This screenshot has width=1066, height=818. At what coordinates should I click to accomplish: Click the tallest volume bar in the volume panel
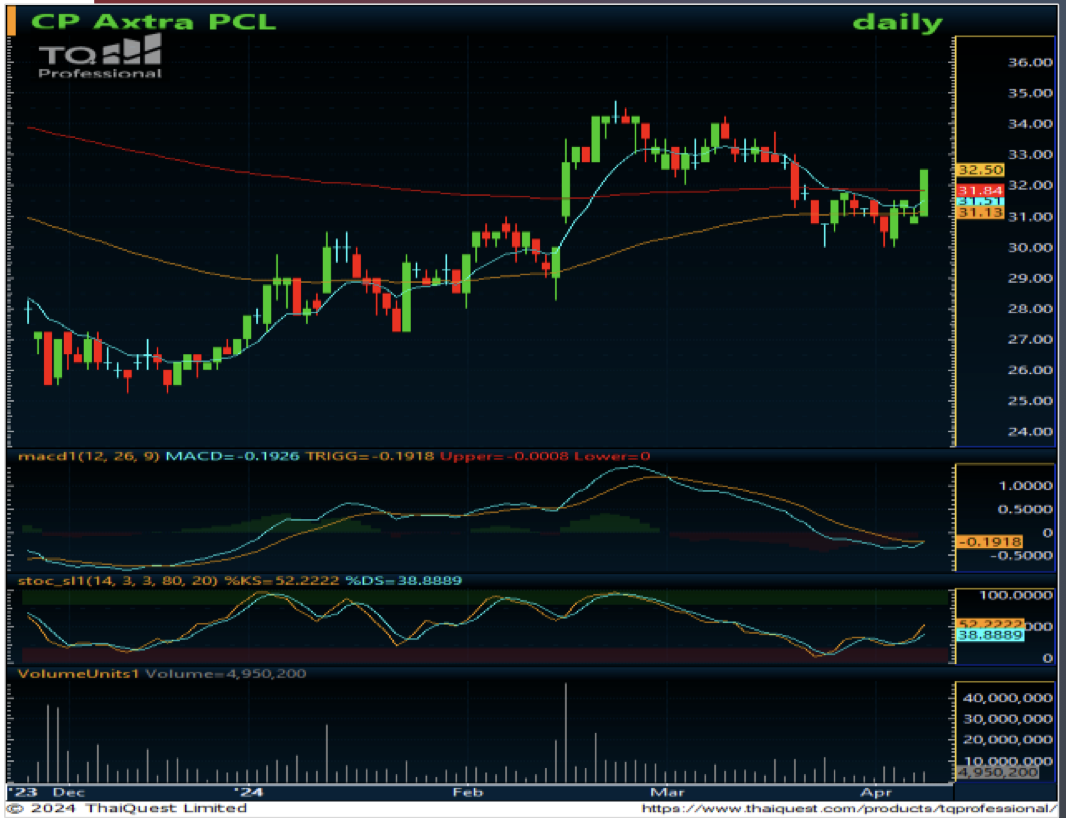566,733
